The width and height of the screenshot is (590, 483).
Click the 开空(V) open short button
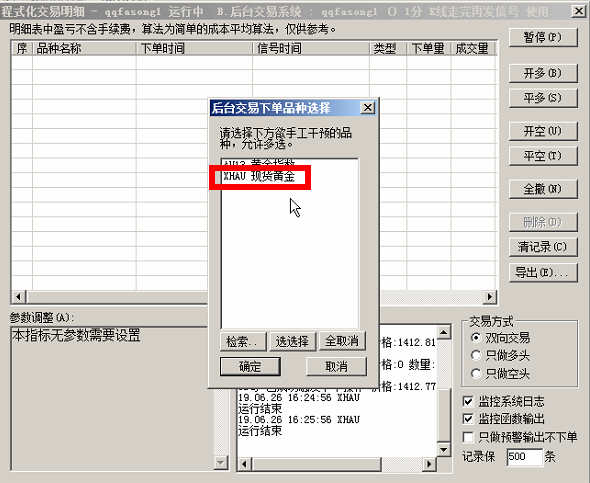click(543, 131)
